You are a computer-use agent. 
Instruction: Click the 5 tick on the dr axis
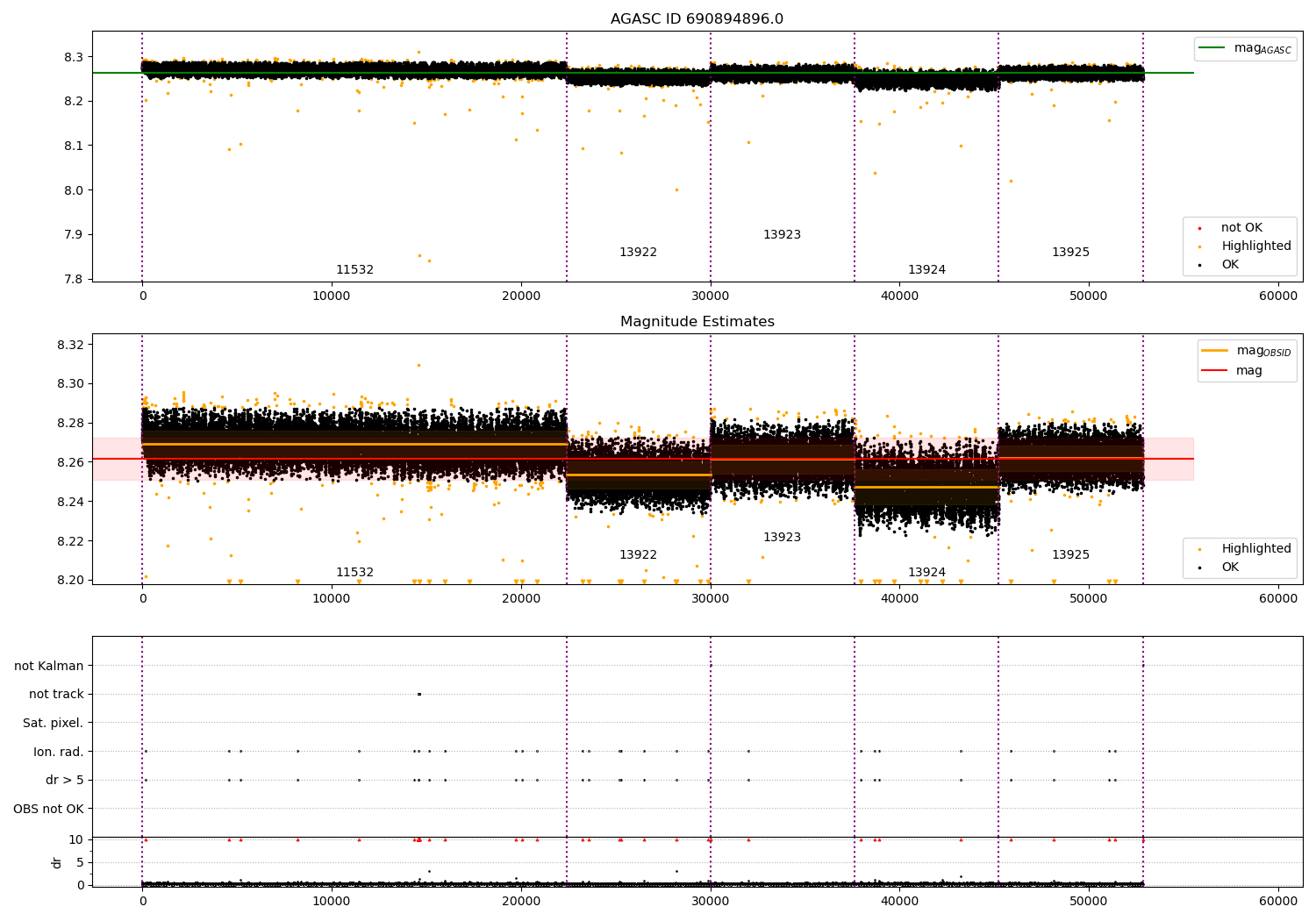pyautogui.click(x=80, y=862)
